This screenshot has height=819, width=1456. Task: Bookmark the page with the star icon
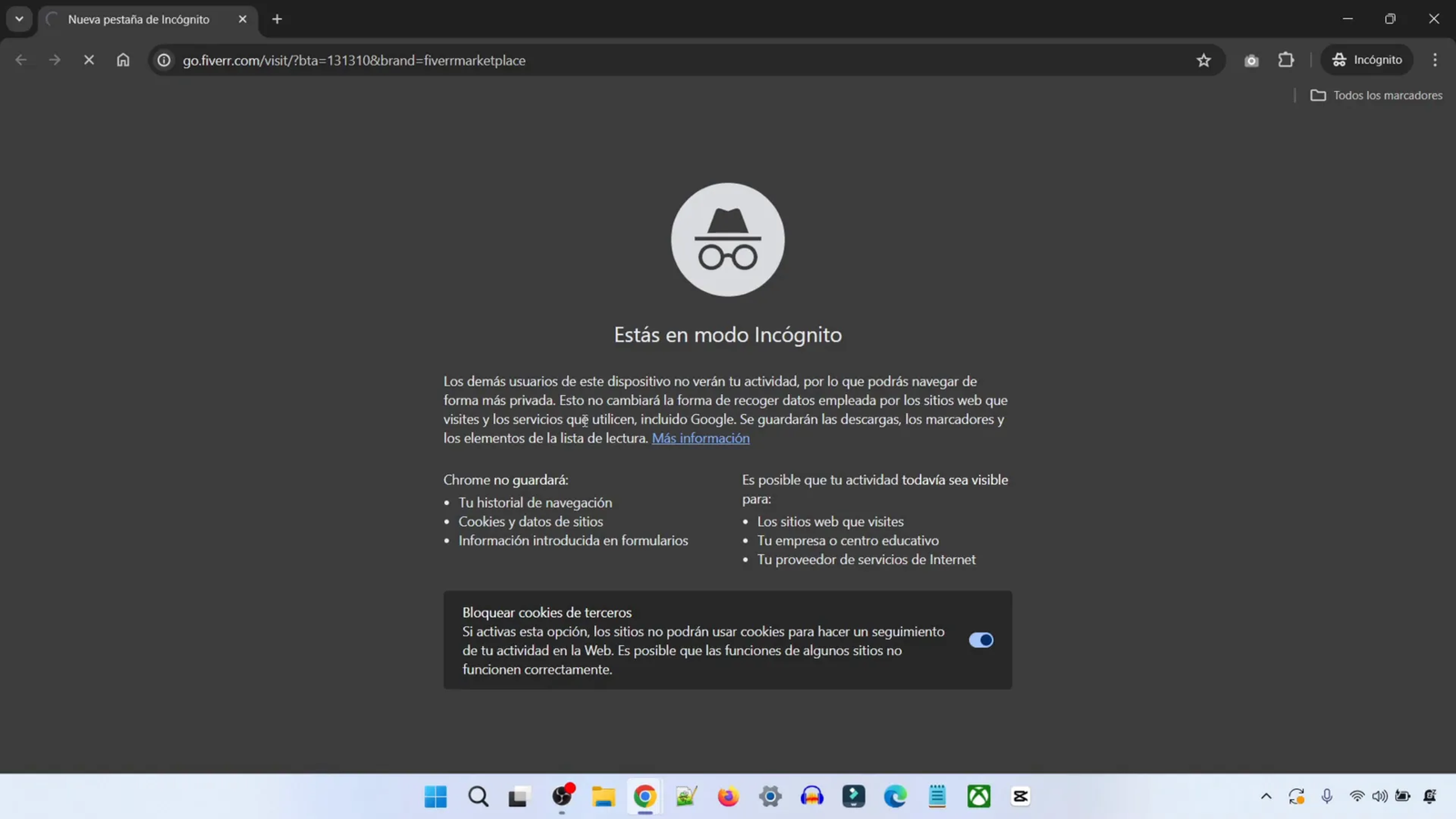(x=1203, y=60)
